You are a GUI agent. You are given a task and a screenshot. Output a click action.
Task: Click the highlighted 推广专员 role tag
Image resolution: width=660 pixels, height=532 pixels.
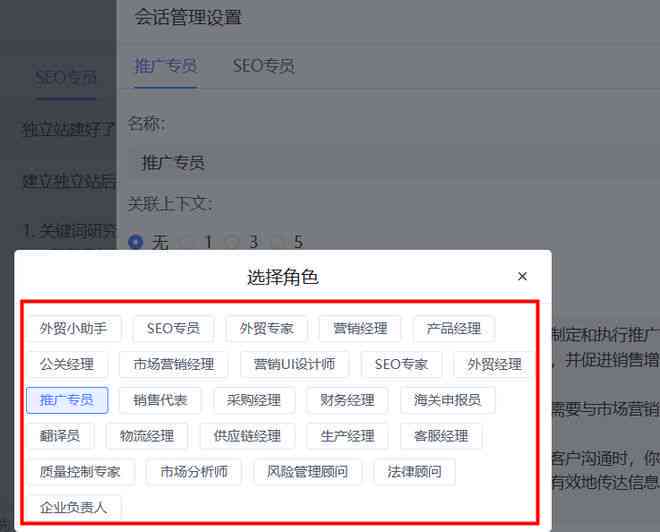click(x=67, y=400)
